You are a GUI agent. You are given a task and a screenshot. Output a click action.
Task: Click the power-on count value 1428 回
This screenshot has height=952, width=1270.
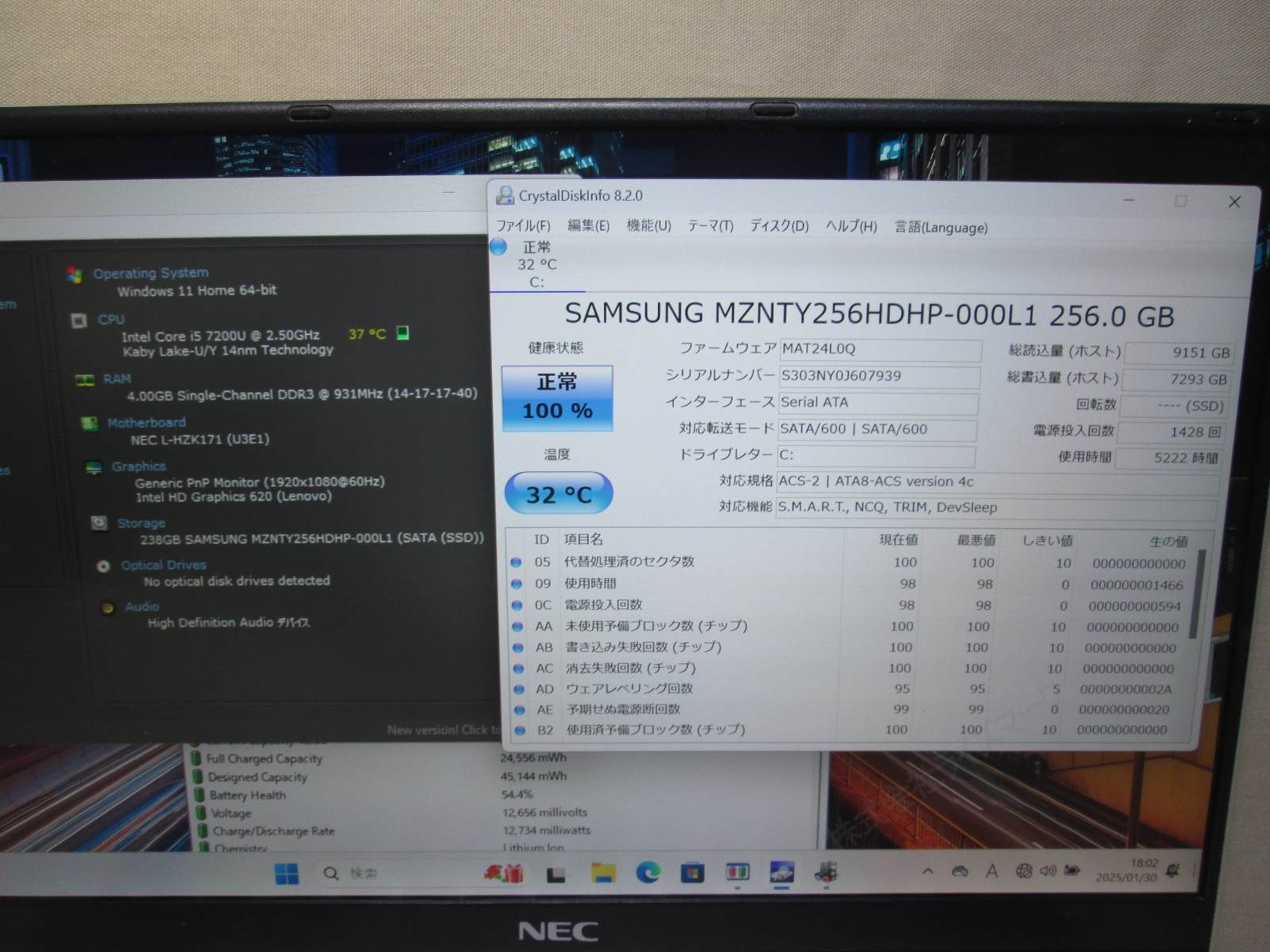tap(1172, 432)
